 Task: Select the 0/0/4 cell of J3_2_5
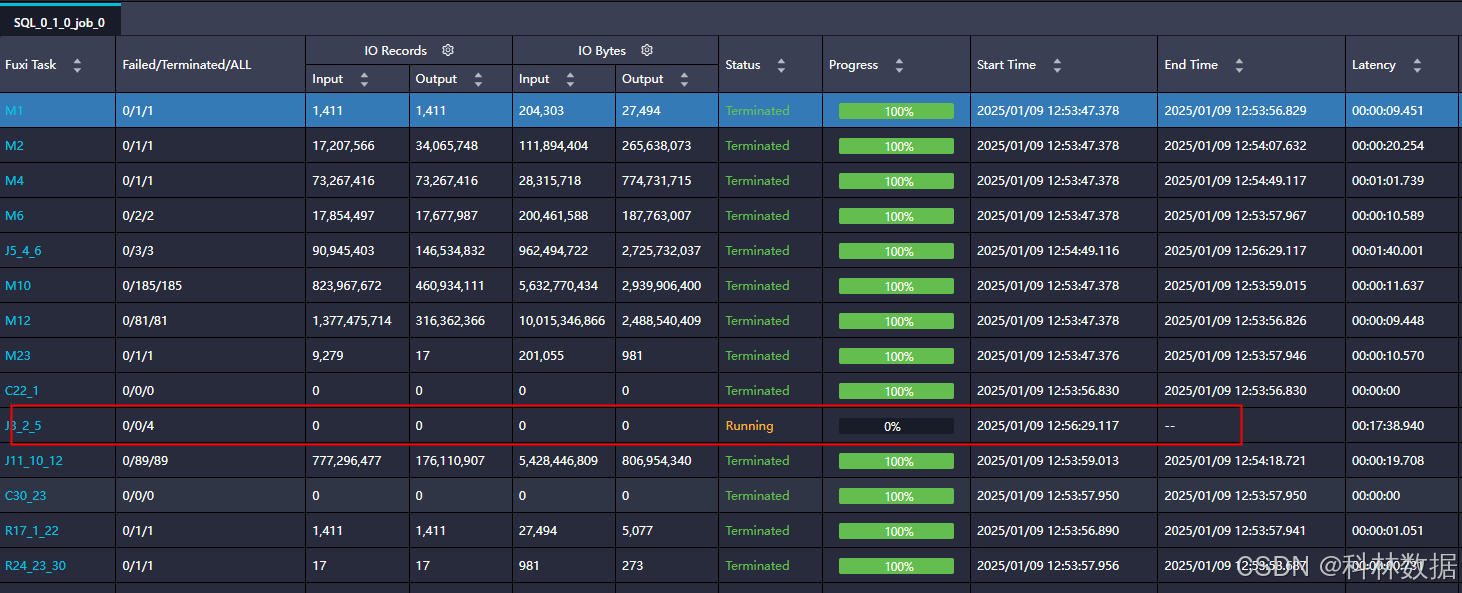click(x=138, y=426)
